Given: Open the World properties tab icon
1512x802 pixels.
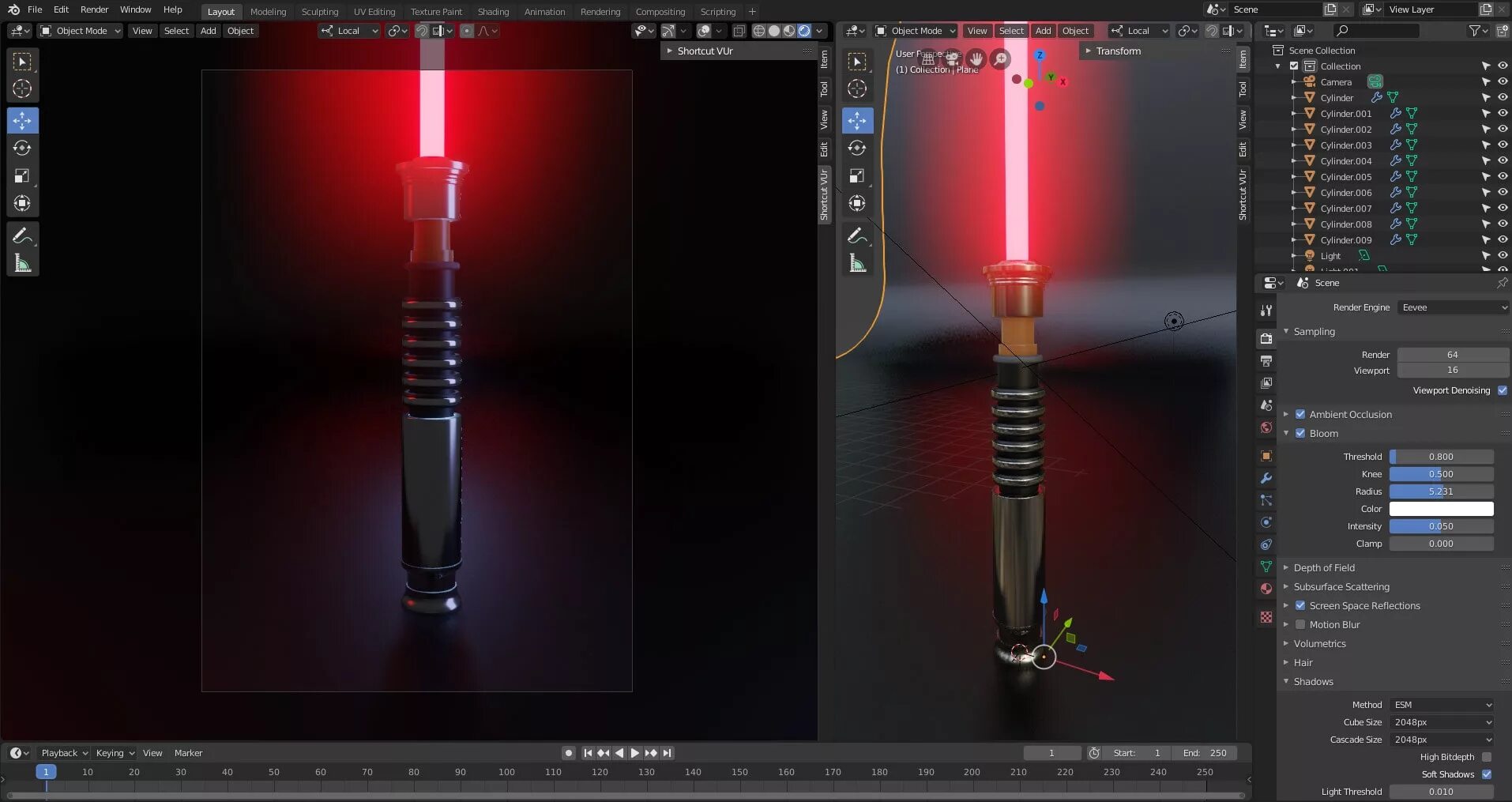Looking at the screenshot, I should coord(1266,427).
